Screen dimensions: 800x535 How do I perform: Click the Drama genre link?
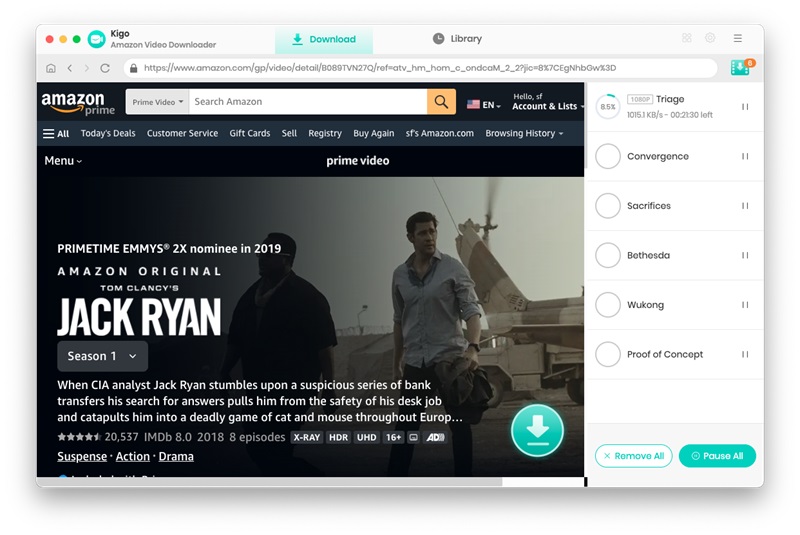pos(176,456)
